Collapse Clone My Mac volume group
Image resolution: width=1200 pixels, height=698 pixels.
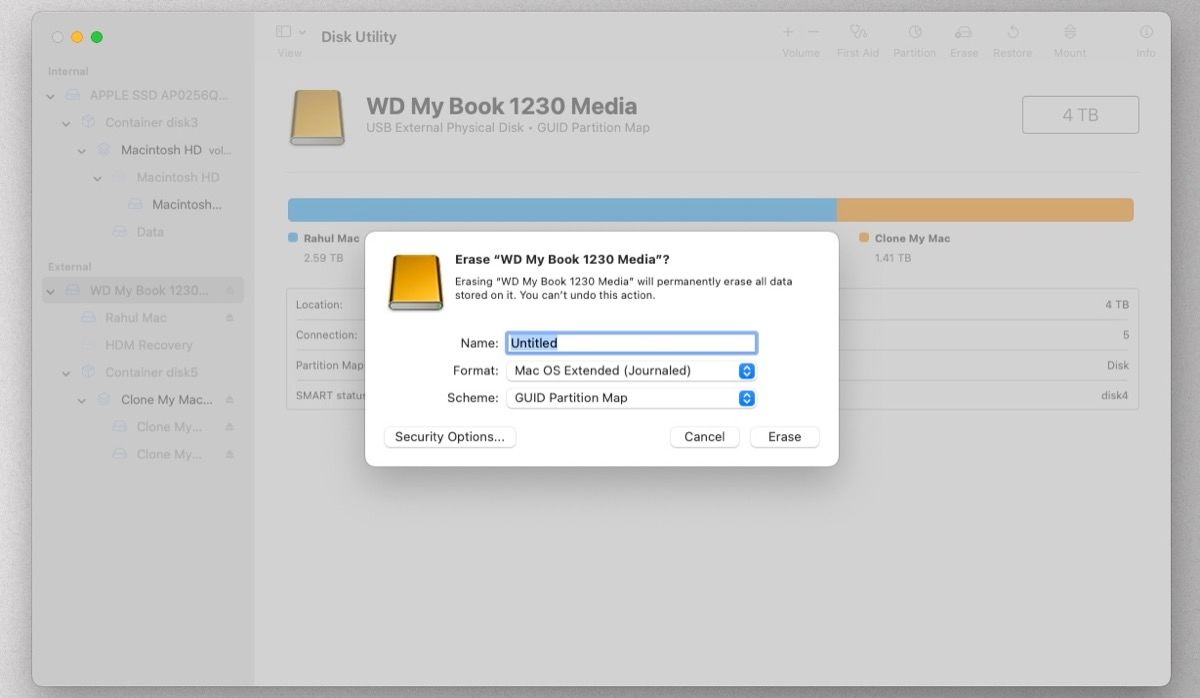coord(82,400)
